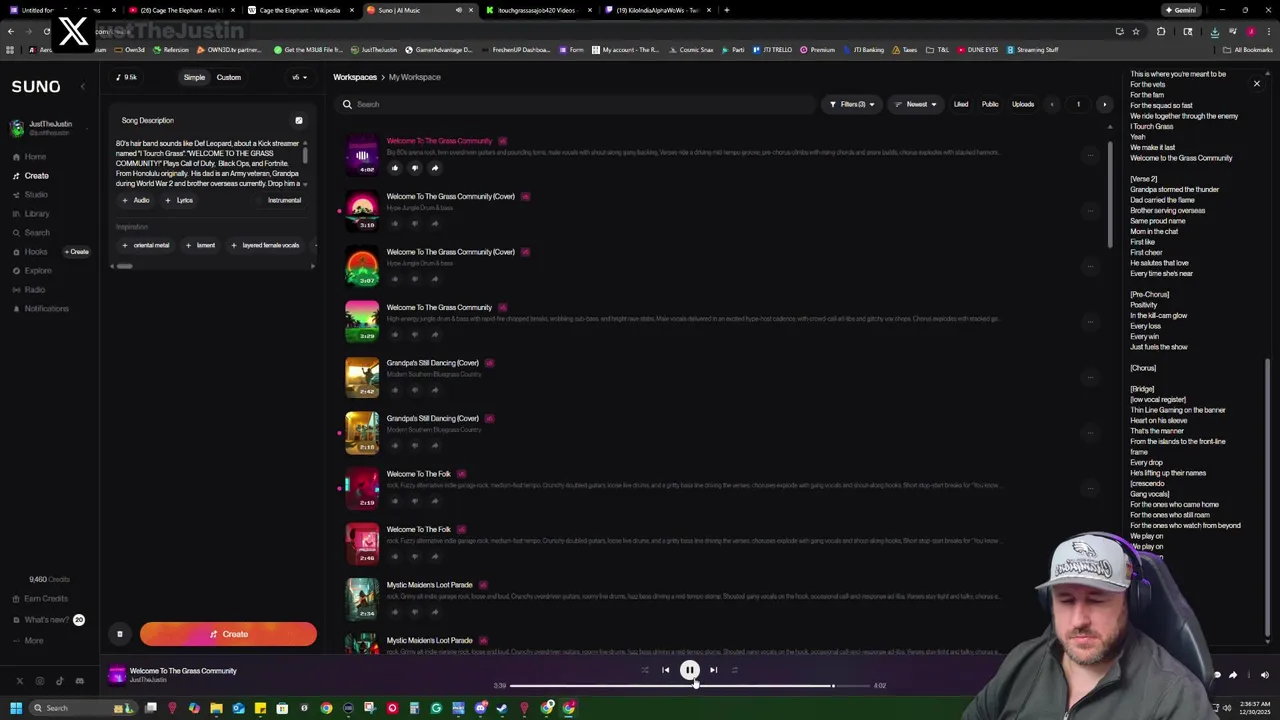Screen dimensions: 1280x720
Task: Open the v5 model version dropdown
Action: tap(298, 77)
